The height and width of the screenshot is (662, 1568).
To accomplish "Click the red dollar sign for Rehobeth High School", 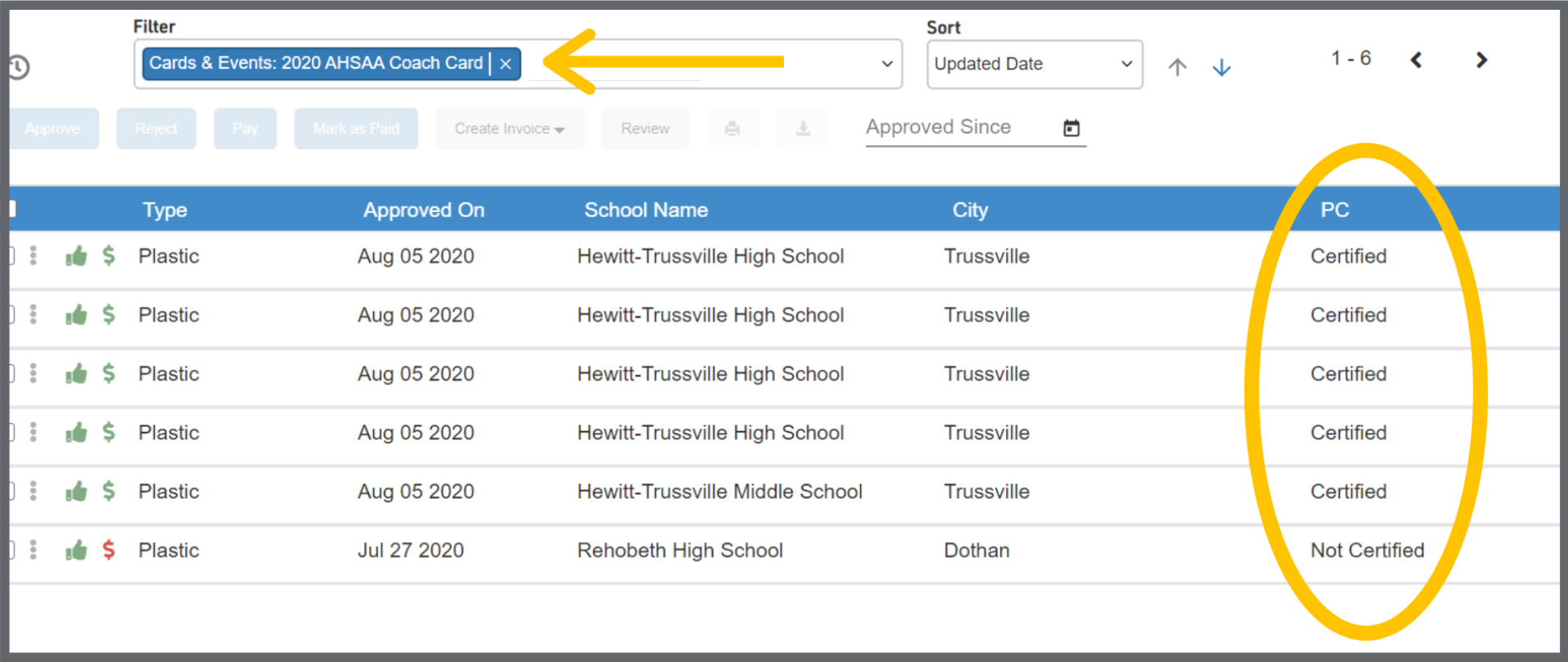I will click(109, 550).
